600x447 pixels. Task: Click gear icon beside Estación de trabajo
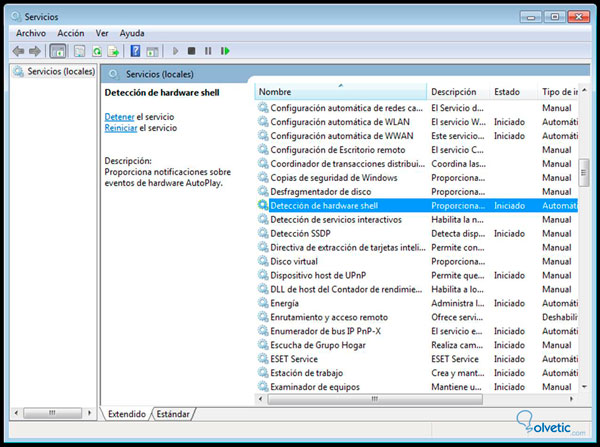tap(263, 372)
